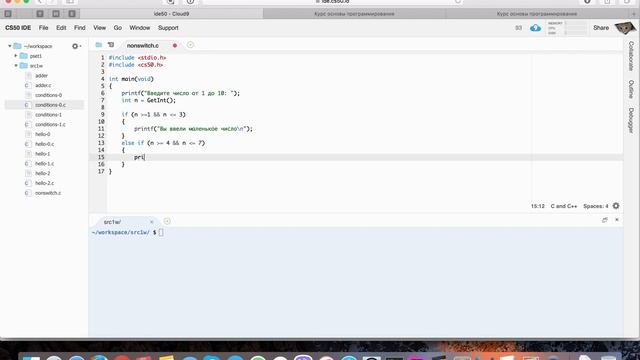
Task: Select the src1w folder
Action: tap(36, 66)
